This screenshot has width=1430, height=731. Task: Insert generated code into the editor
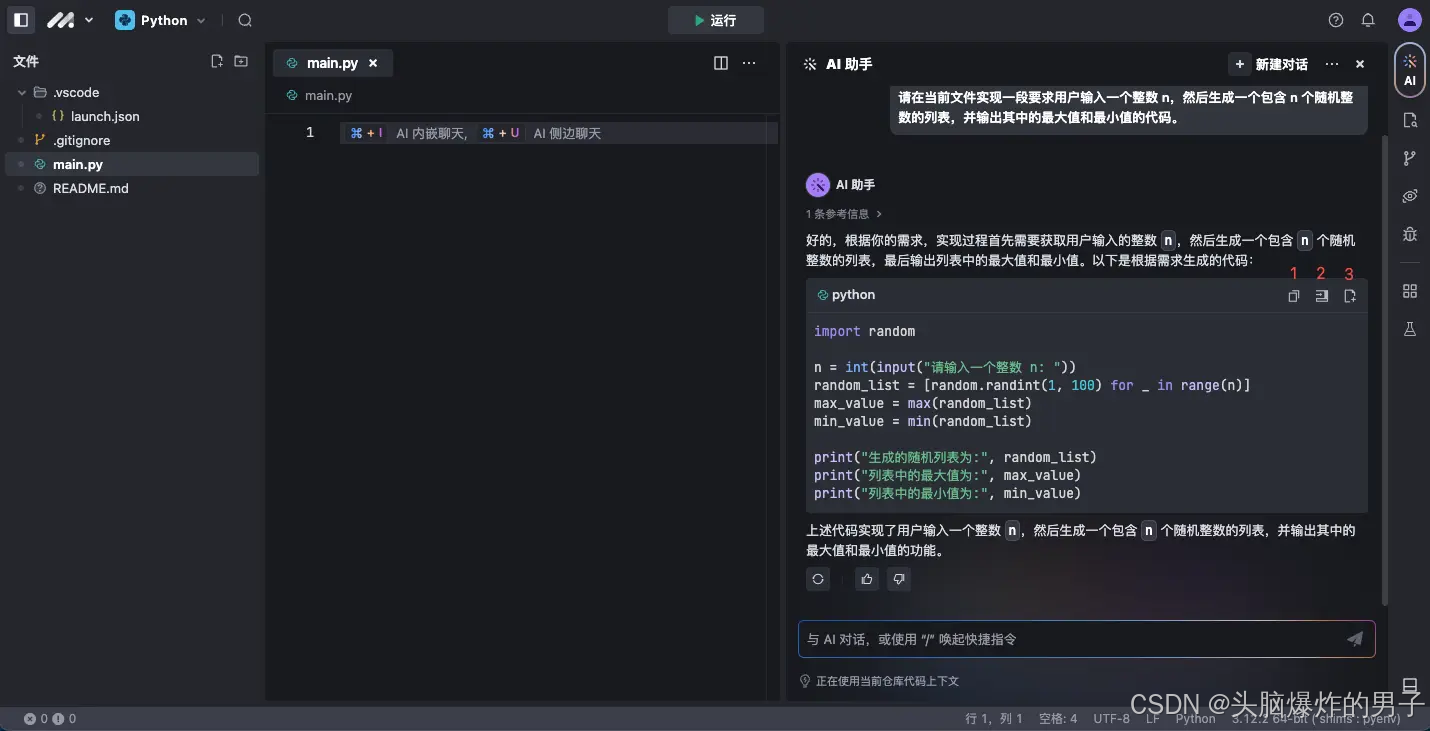(x=1321, y=296)
